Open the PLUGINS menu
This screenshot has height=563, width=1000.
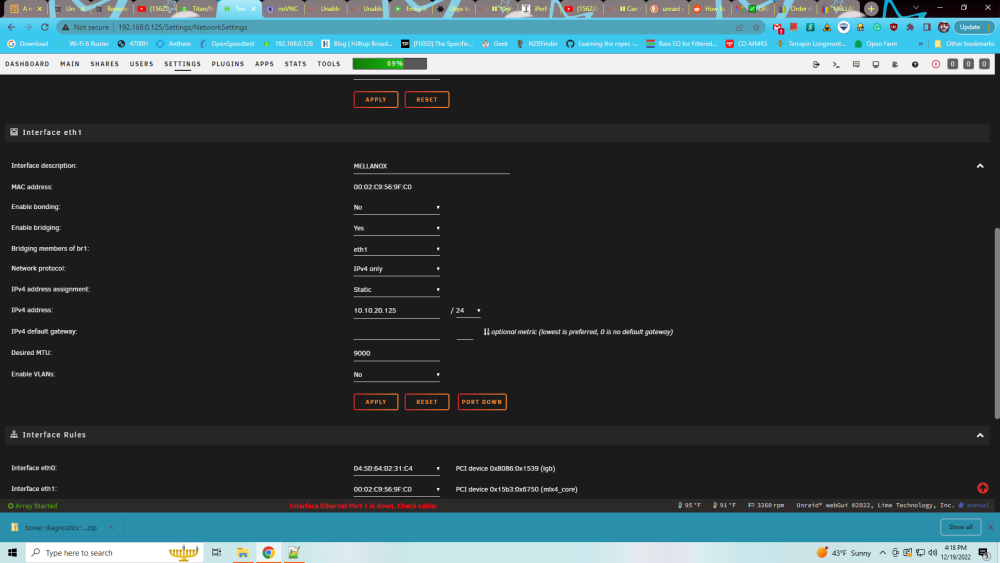point(228,64)
